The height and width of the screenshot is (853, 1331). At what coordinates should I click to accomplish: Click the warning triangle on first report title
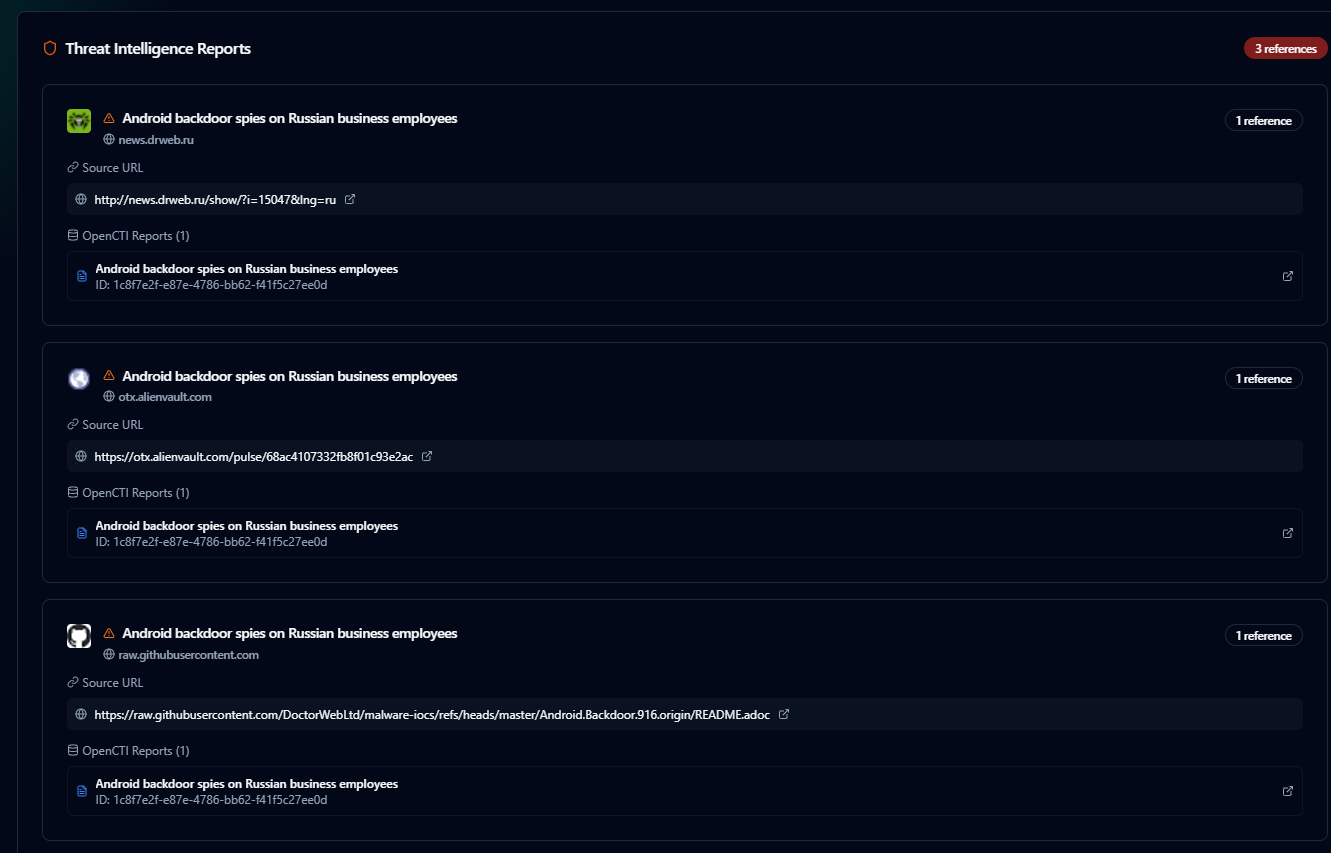pyautogui.click(x=109, y=118)
